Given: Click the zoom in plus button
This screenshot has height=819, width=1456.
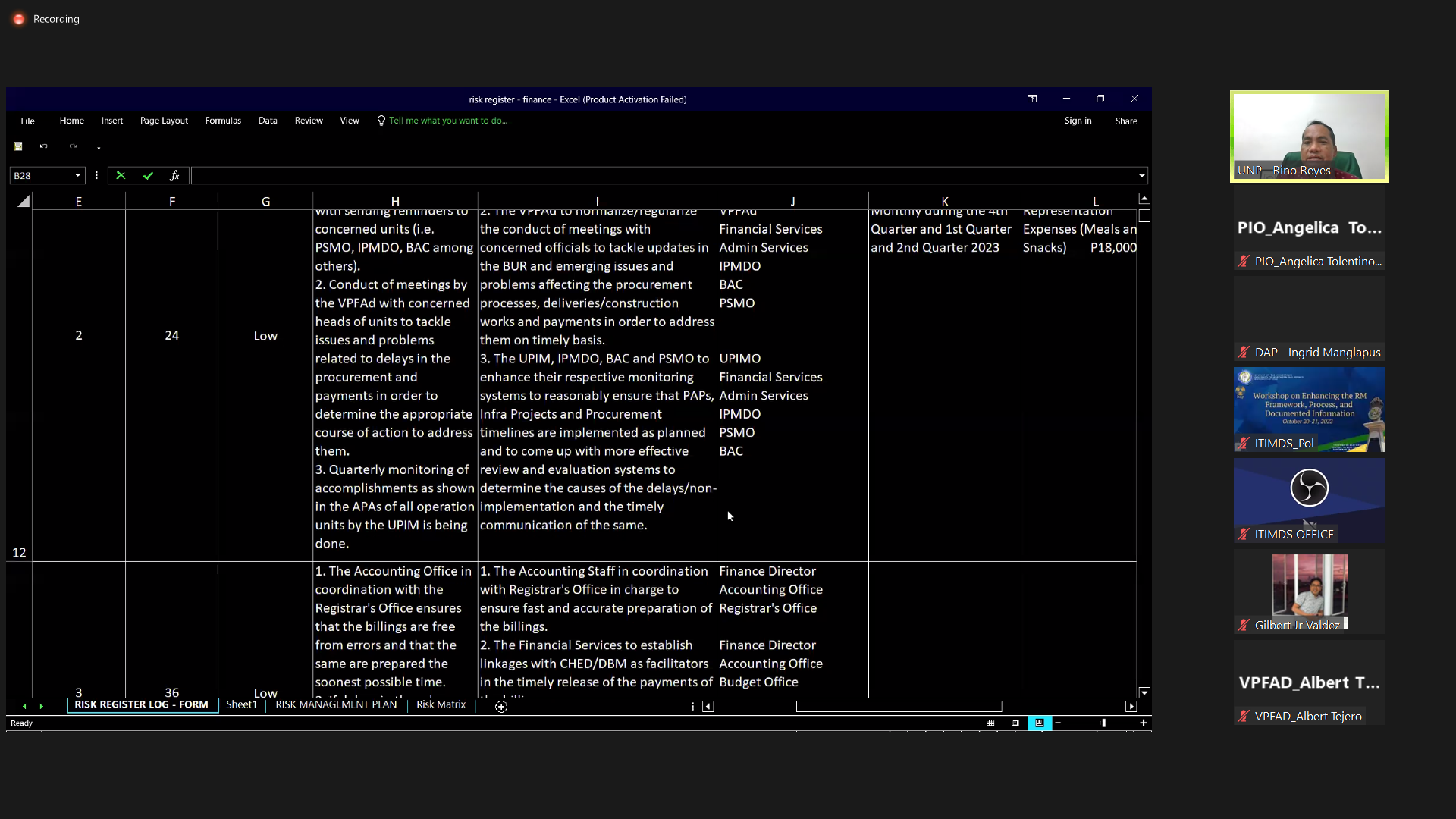Looking at the screenshot, I should click(x=1144, y=723).
